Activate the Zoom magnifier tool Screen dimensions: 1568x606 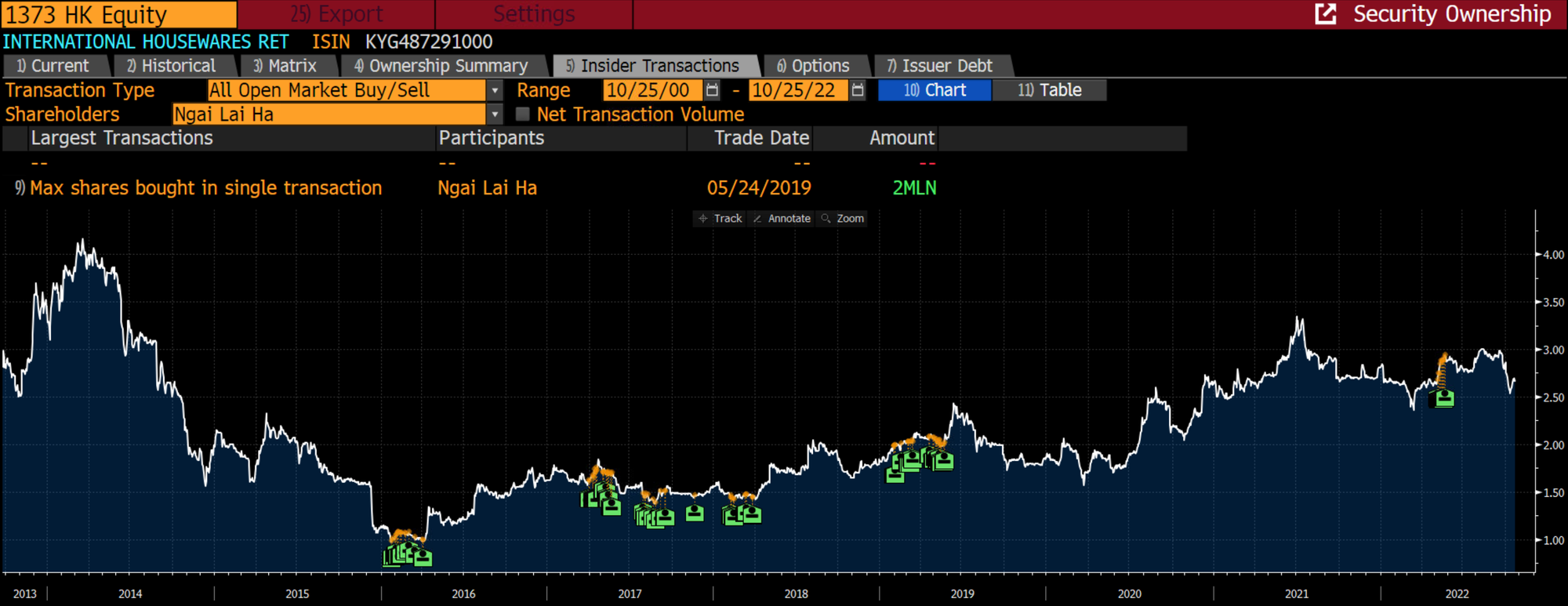(843, 219)
